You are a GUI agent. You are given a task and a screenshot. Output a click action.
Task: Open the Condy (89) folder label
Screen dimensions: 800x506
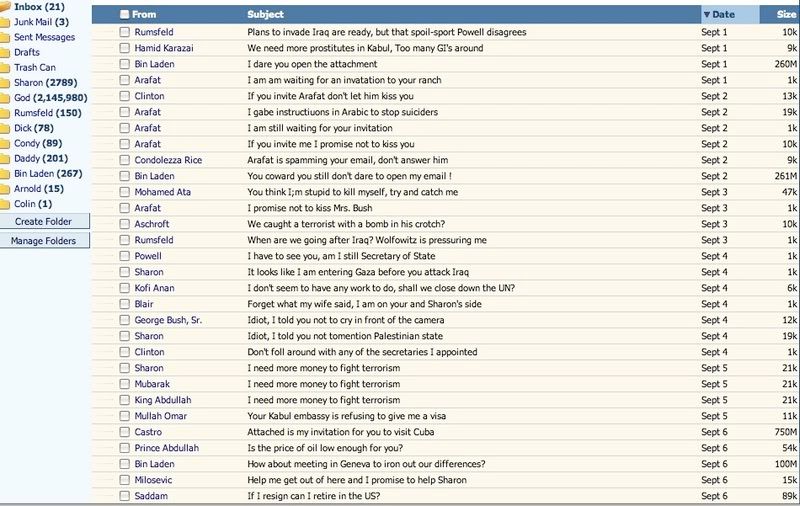tap(37, 143)
